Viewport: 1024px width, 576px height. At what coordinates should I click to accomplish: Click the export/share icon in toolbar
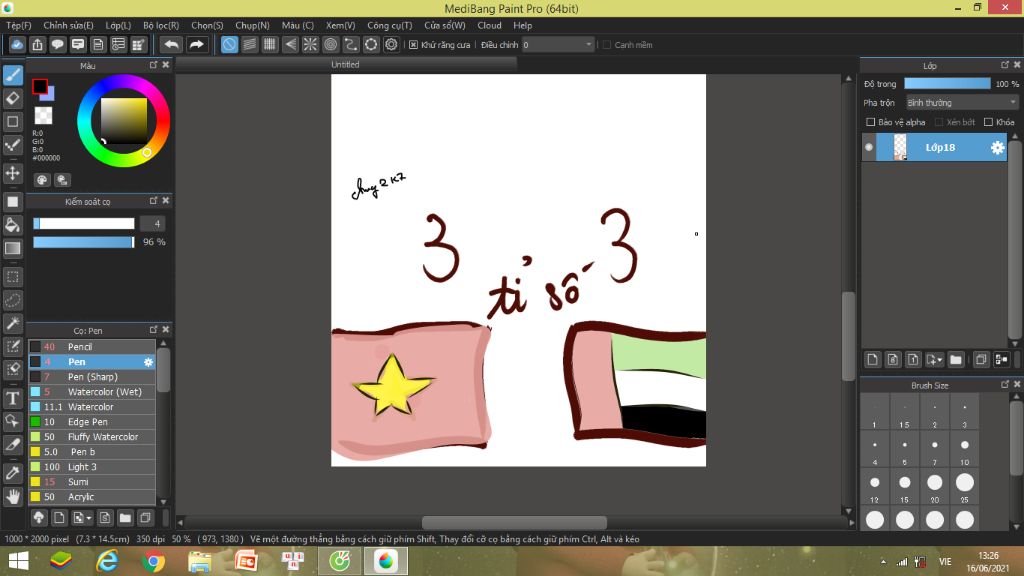click(37, 44)
